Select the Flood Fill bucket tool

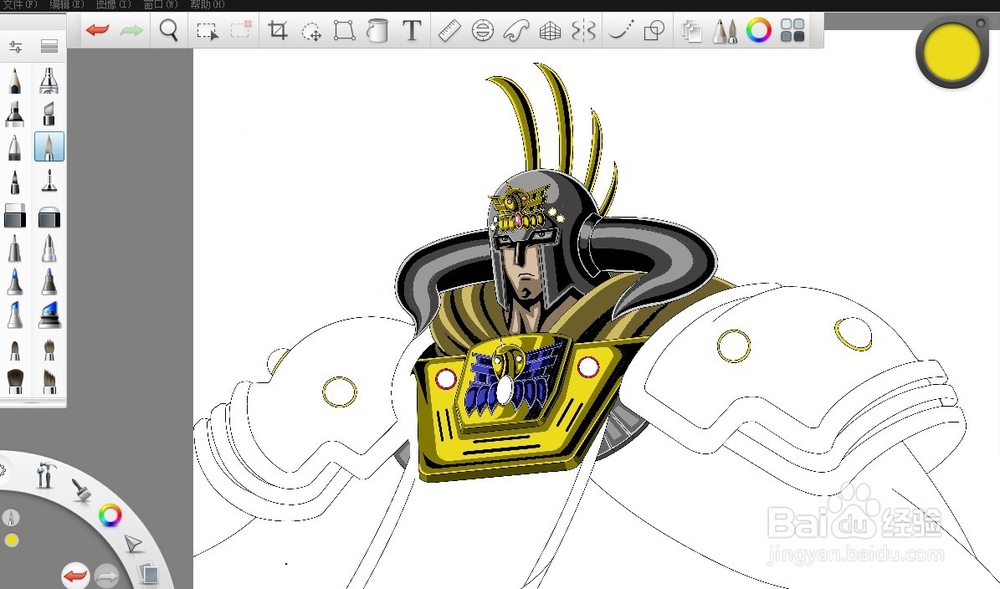(378, 30)
